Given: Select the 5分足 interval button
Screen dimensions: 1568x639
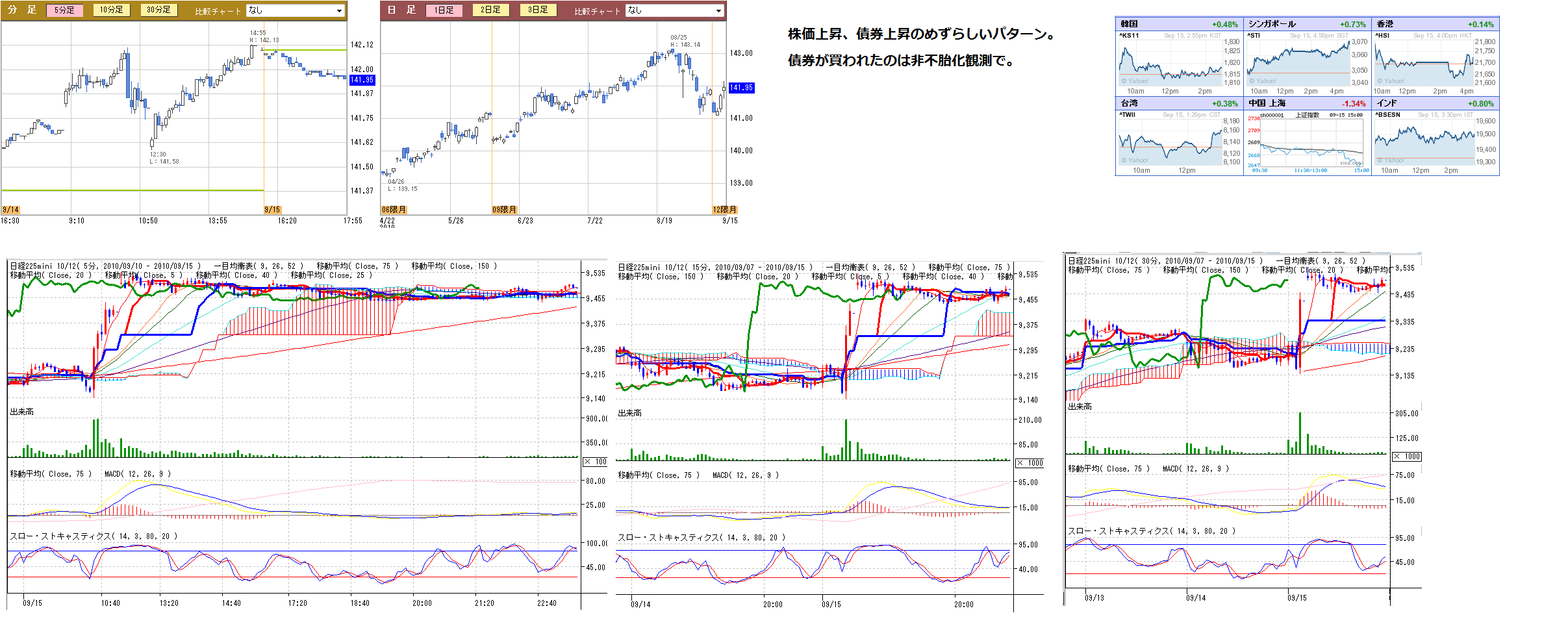Looking at the screenshot, I should pos(64,10).
